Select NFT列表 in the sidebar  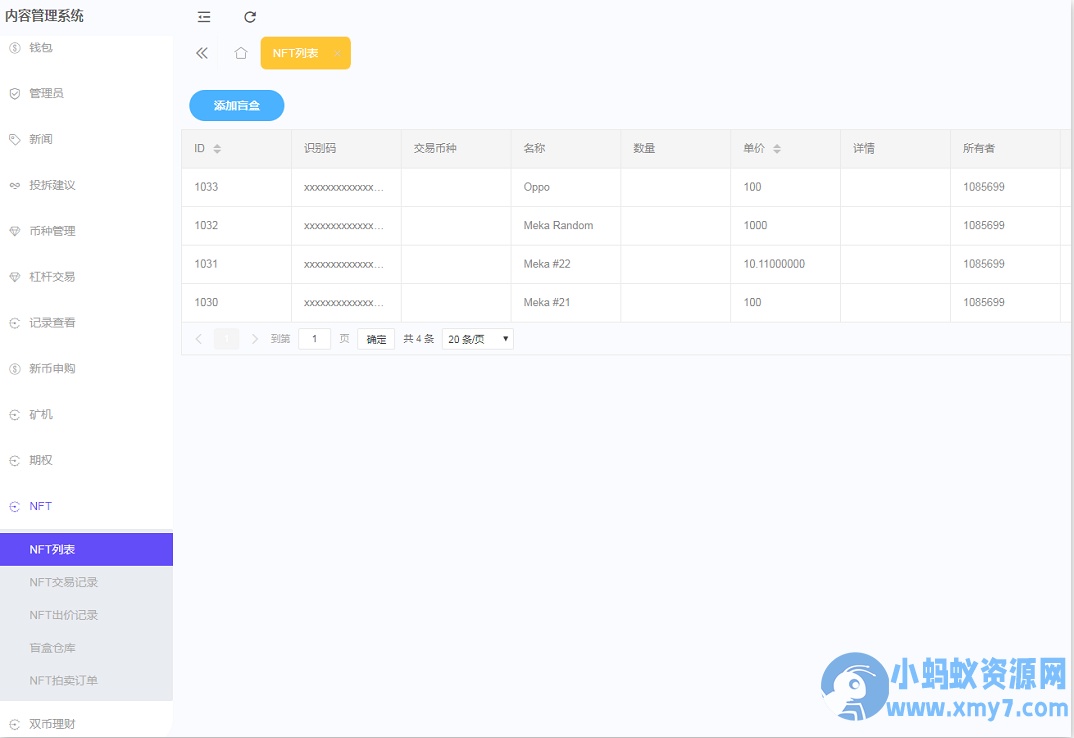point(86,550)
